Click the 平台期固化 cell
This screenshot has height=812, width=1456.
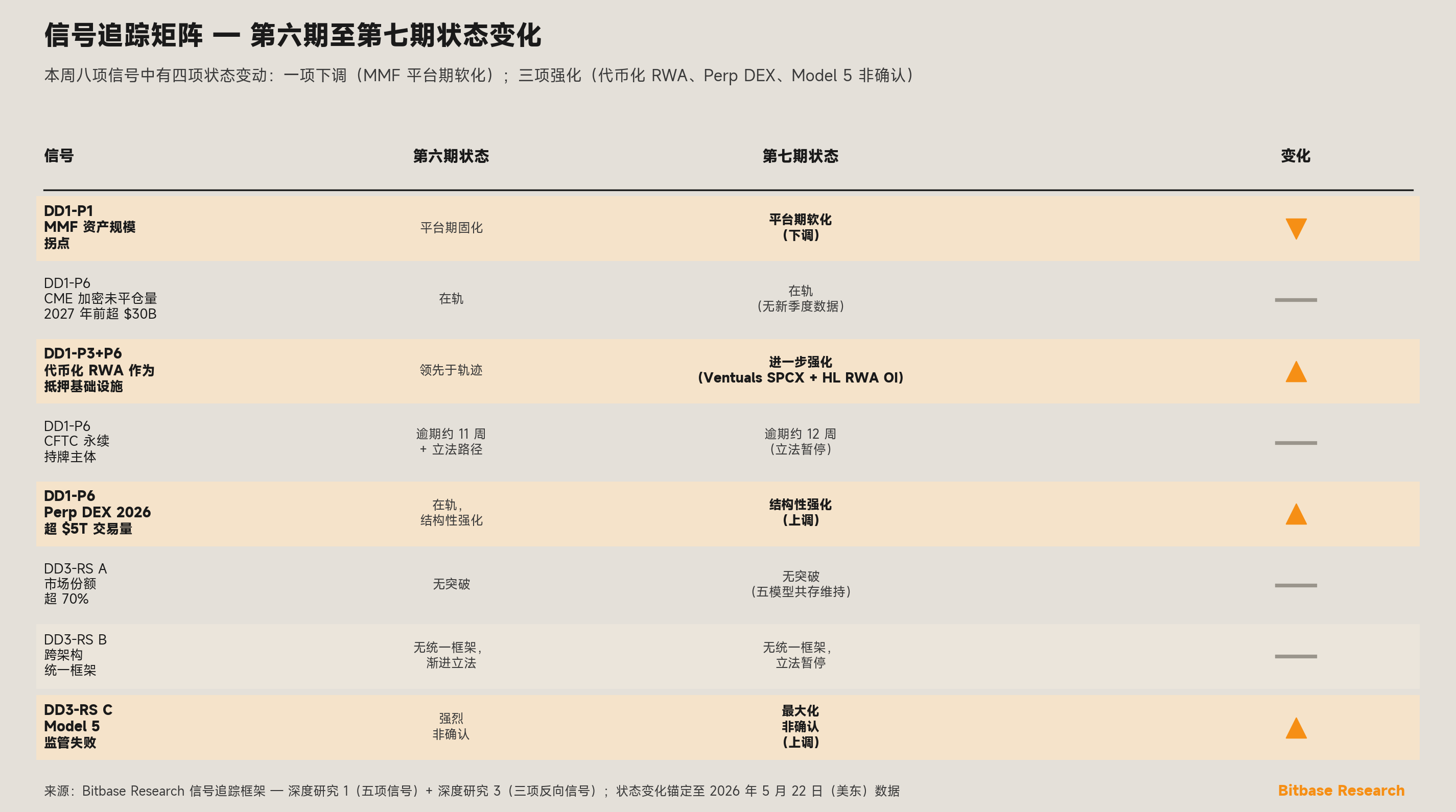[x=451, y=228]
